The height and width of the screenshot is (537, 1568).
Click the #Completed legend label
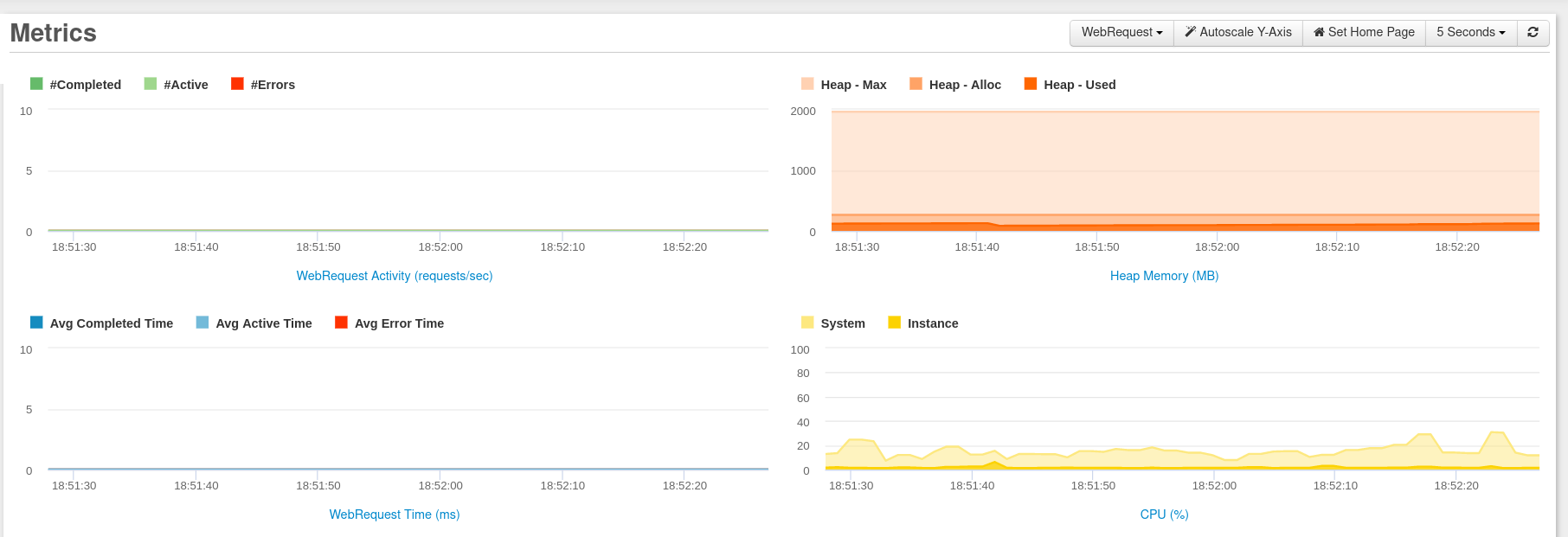click(86, 85)
